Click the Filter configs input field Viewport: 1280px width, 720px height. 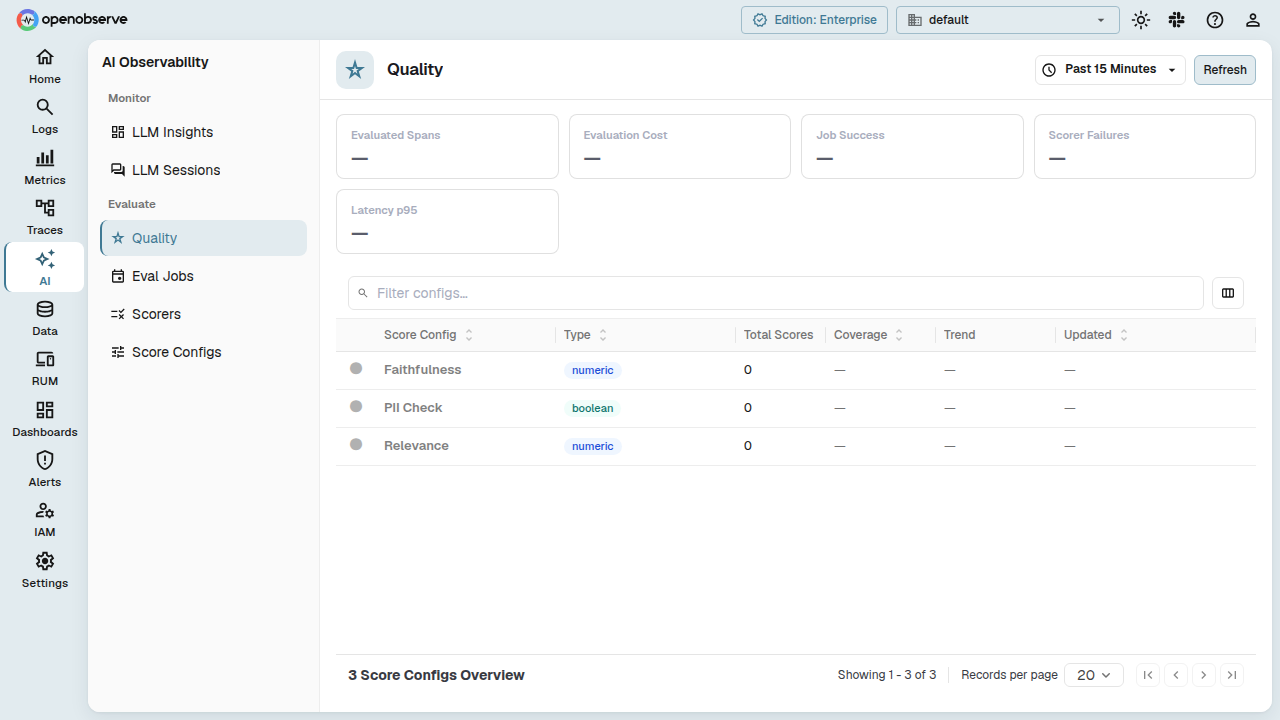[776, 293]
